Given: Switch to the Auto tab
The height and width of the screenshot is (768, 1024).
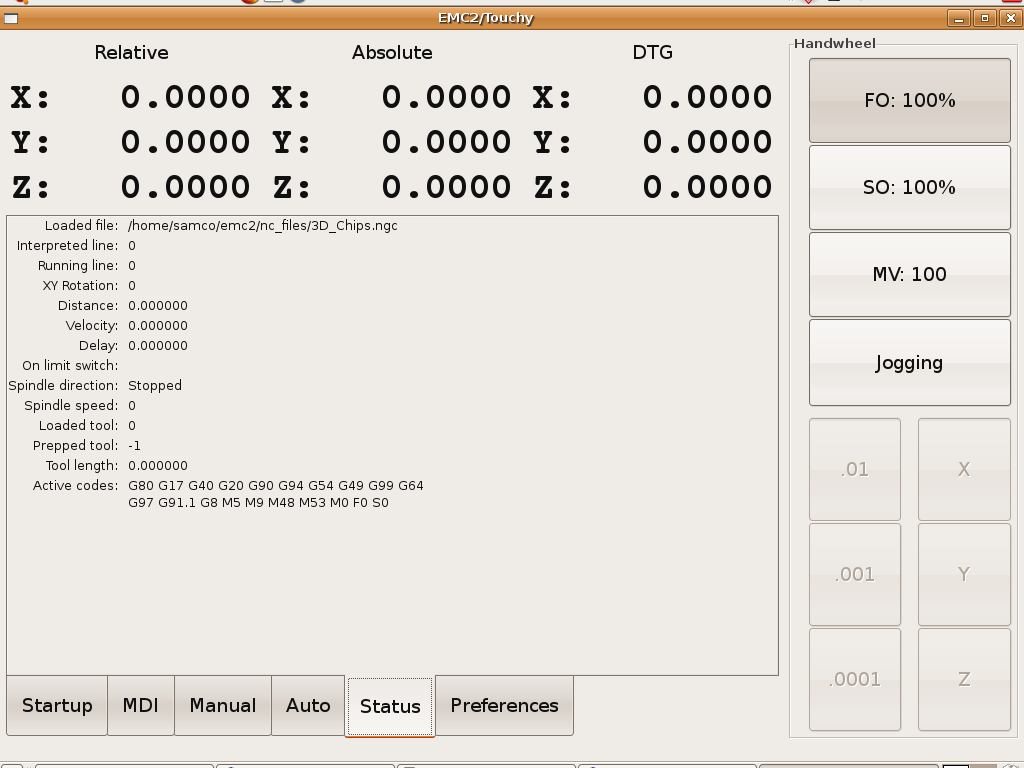Looking at the screenshot, I should click(x=308, y=705).
